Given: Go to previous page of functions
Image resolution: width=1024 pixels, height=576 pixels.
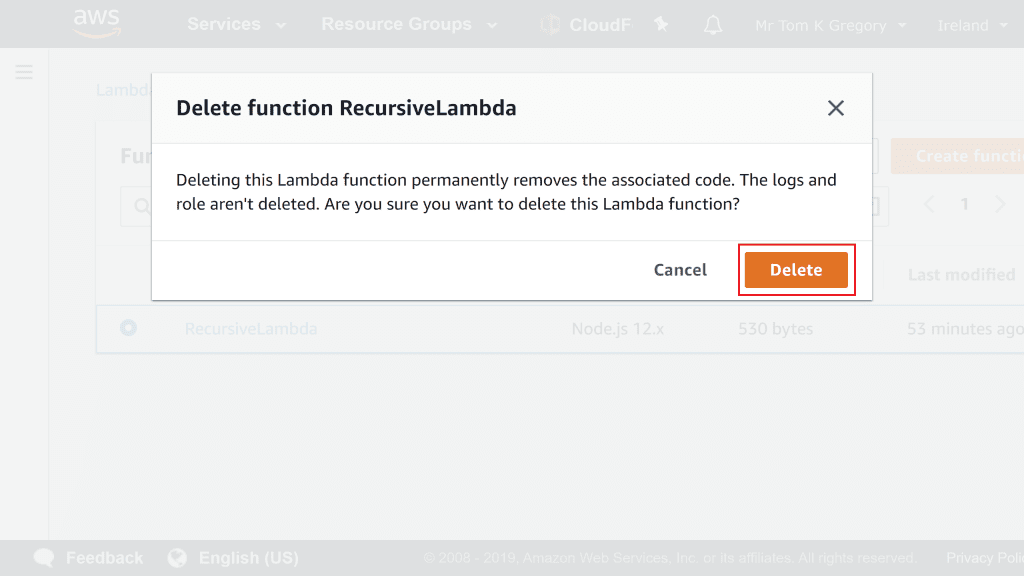Looking at the screenshot, I should (x=929, y=204).
